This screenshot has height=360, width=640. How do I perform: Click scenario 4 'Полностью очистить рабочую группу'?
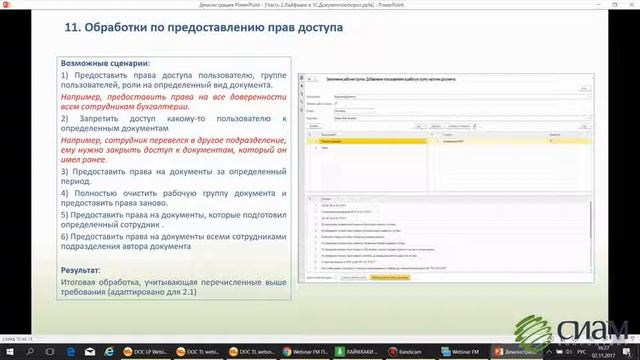173,198
